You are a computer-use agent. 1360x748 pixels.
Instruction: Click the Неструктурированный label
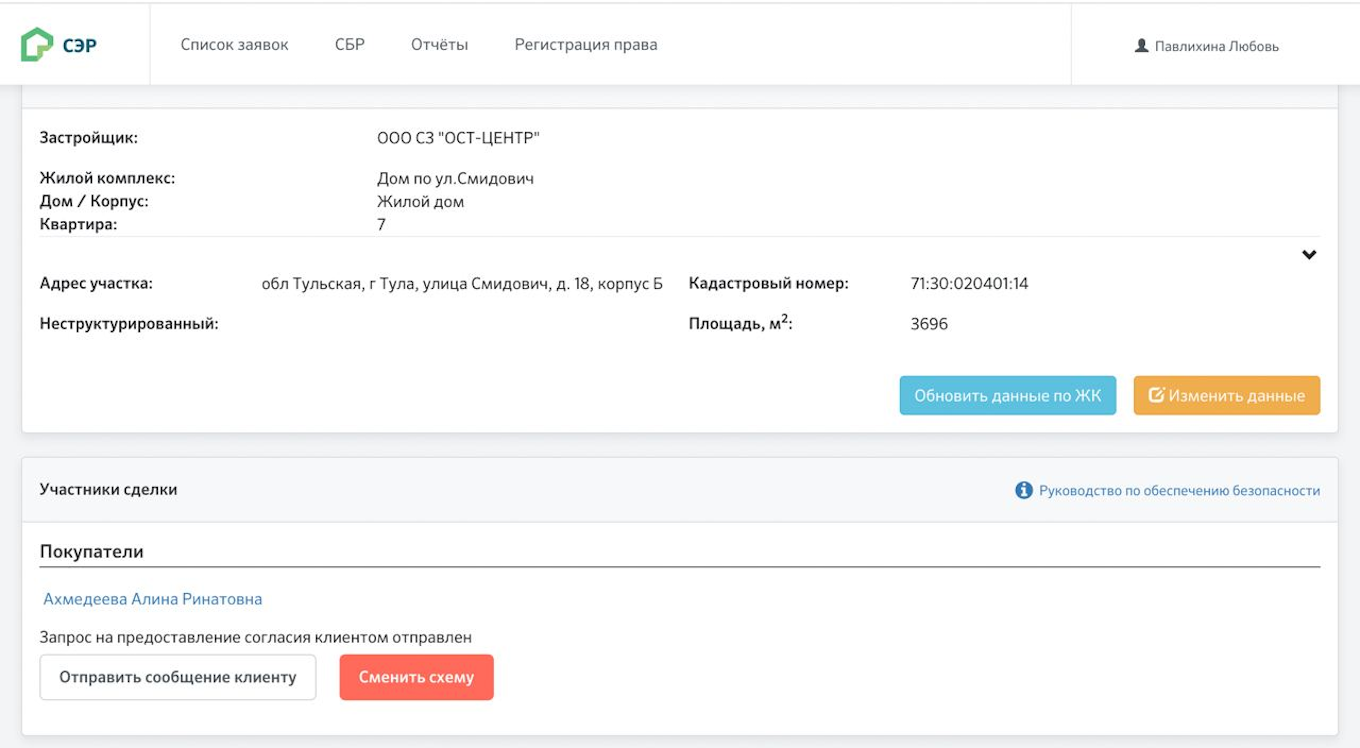tap(129, 324)
